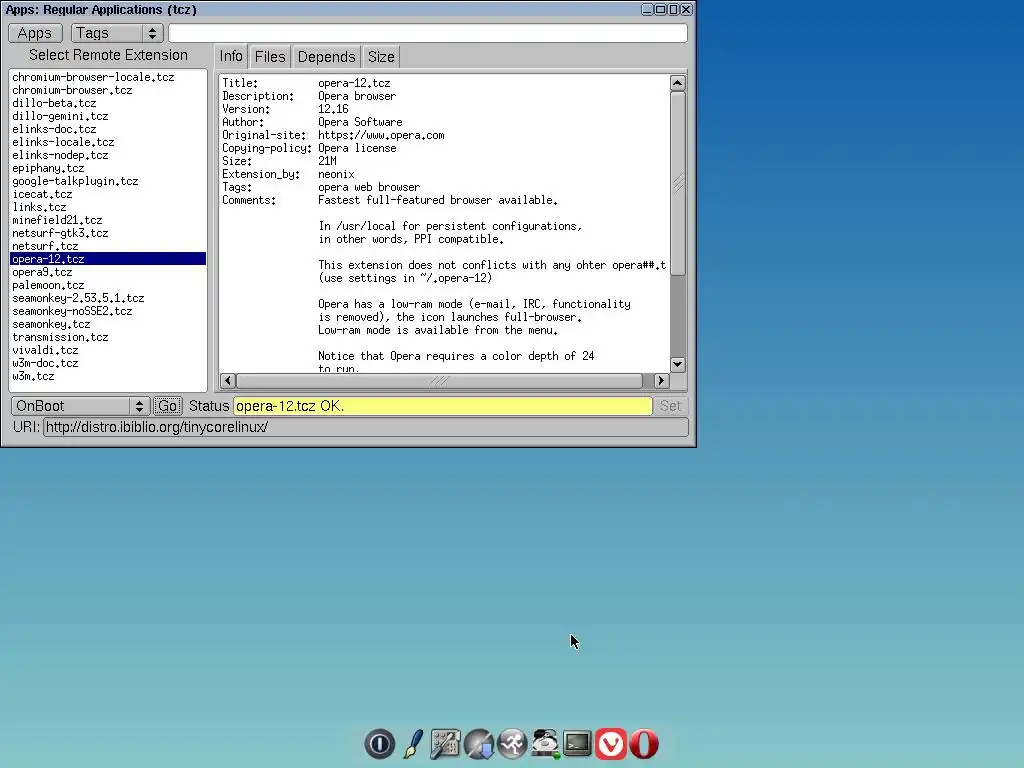Select seamonkey.tcz extension

108,325
